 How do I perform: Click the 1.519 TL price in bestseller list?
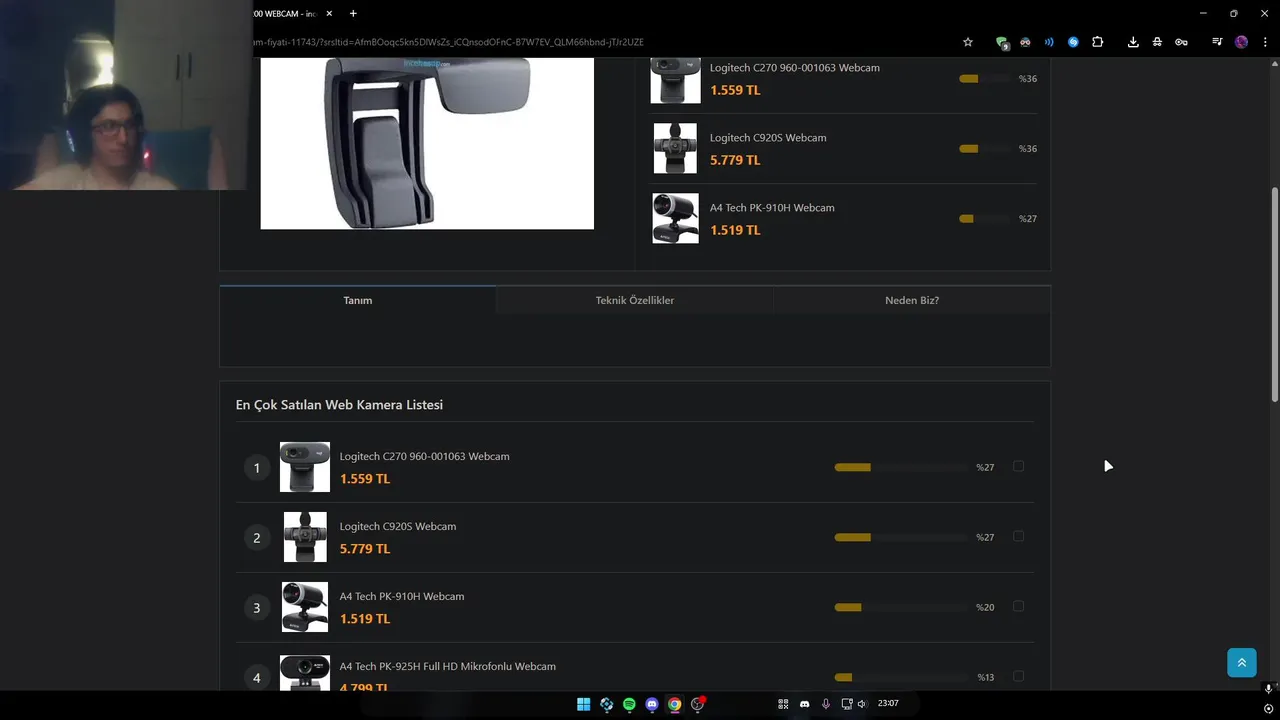pos(365,619)
